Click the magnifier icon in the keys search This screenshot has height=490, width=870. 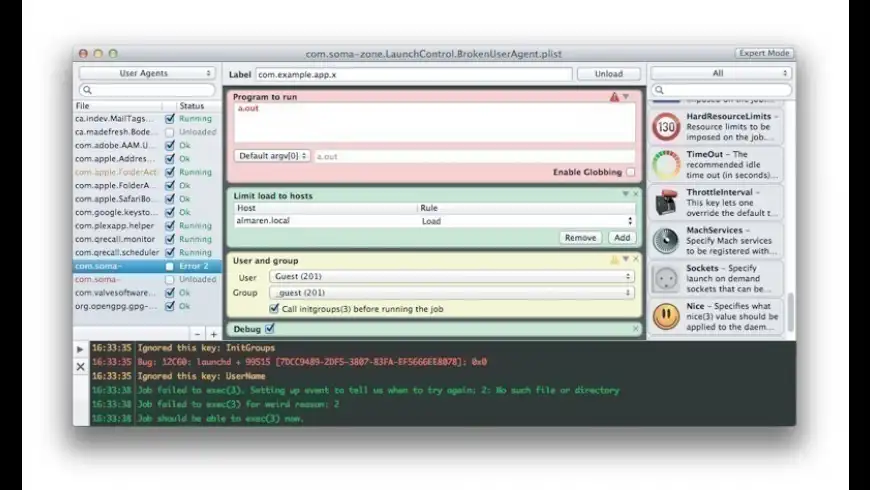point(659,90)
